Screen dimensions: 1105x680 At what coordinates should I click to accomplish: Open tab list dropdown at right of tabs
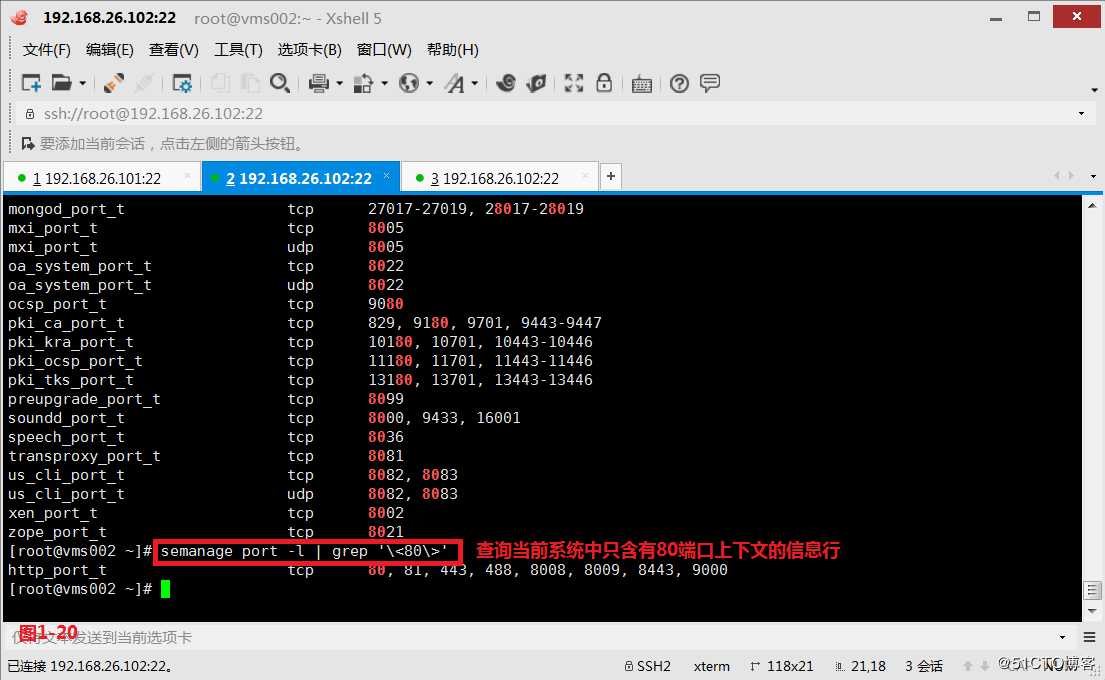[x=1093, y=176]
